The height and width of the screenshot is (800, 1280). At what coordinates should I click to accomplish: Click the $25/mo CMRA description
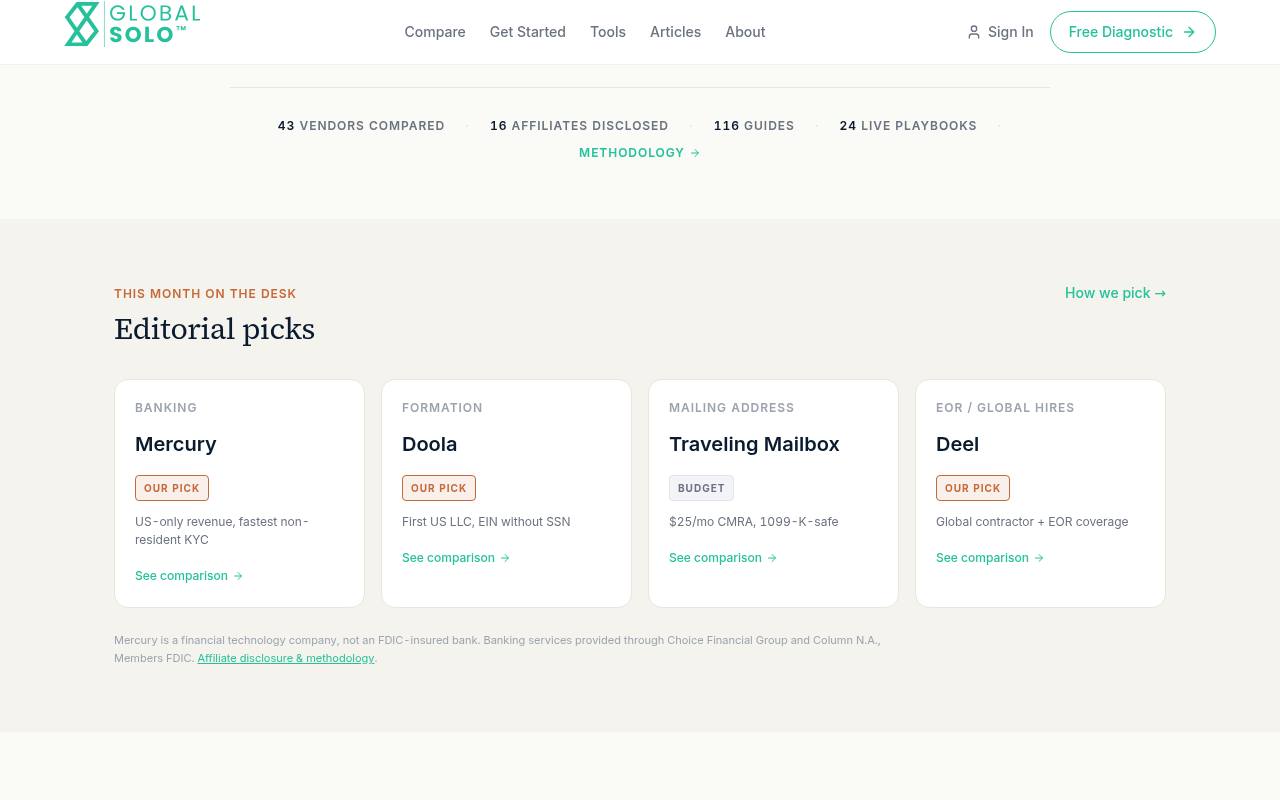coord(754,522)
